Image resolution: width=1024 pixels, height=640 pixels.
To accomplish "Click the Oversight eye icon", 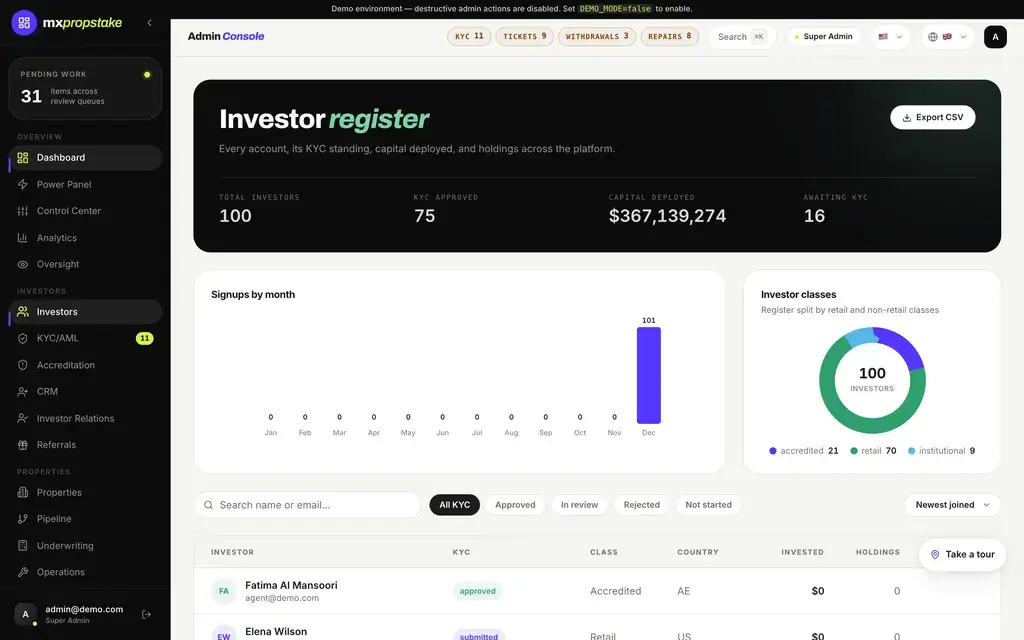I will click(x=23, y=264).
